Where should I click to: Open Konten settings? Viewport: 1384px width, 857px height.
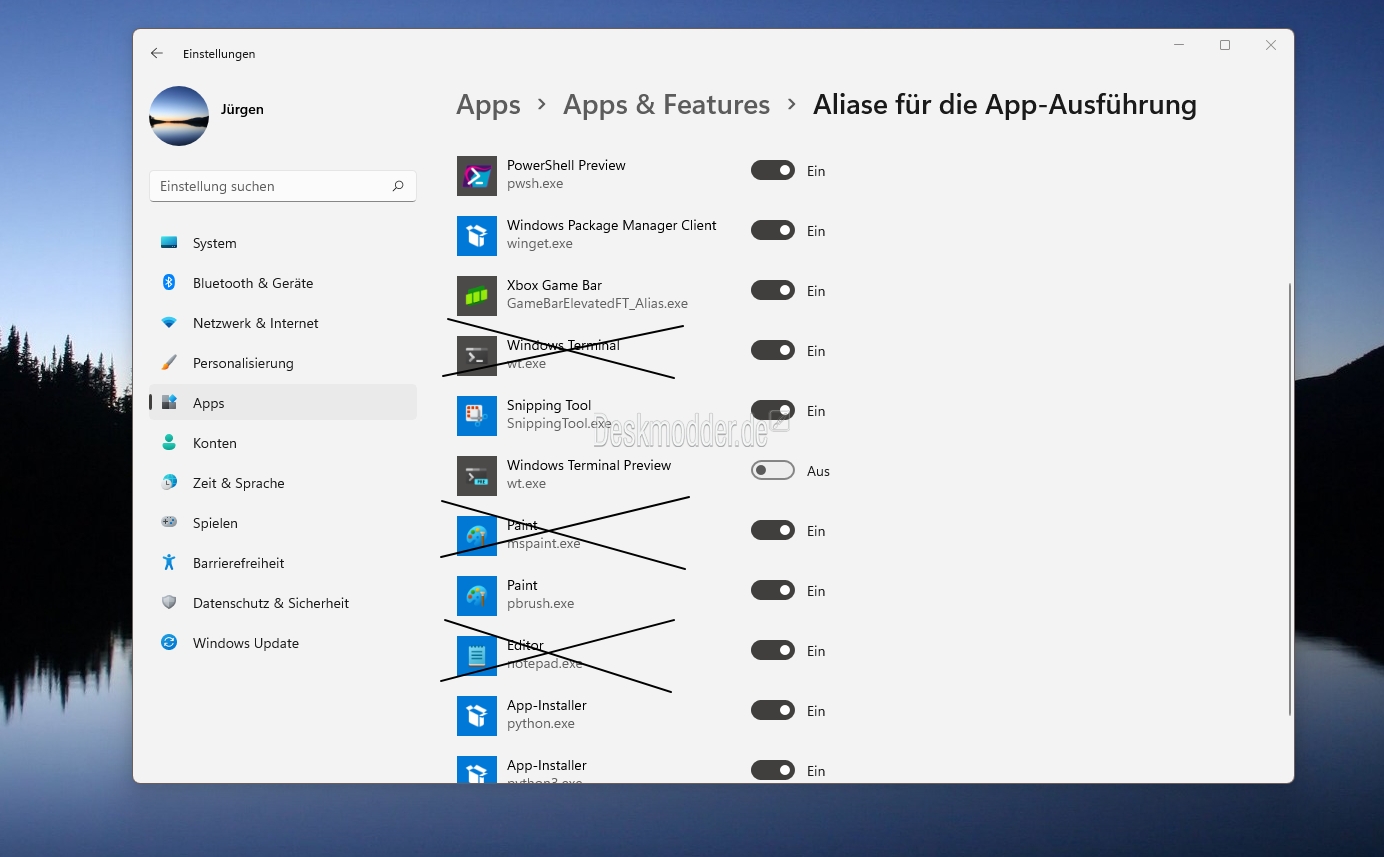(283, 443)
